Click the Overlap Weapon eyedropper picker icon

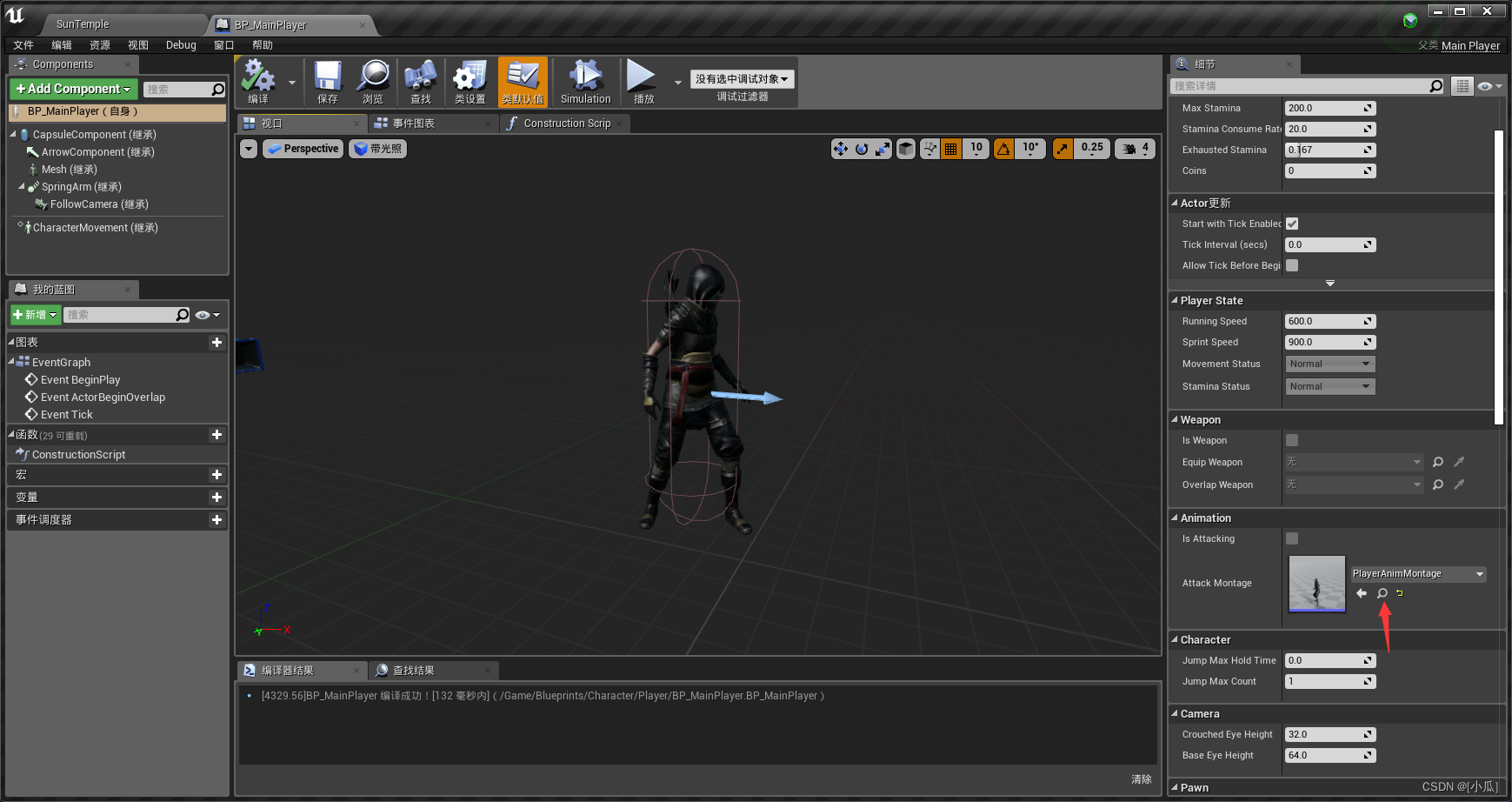click(1459, 485)
